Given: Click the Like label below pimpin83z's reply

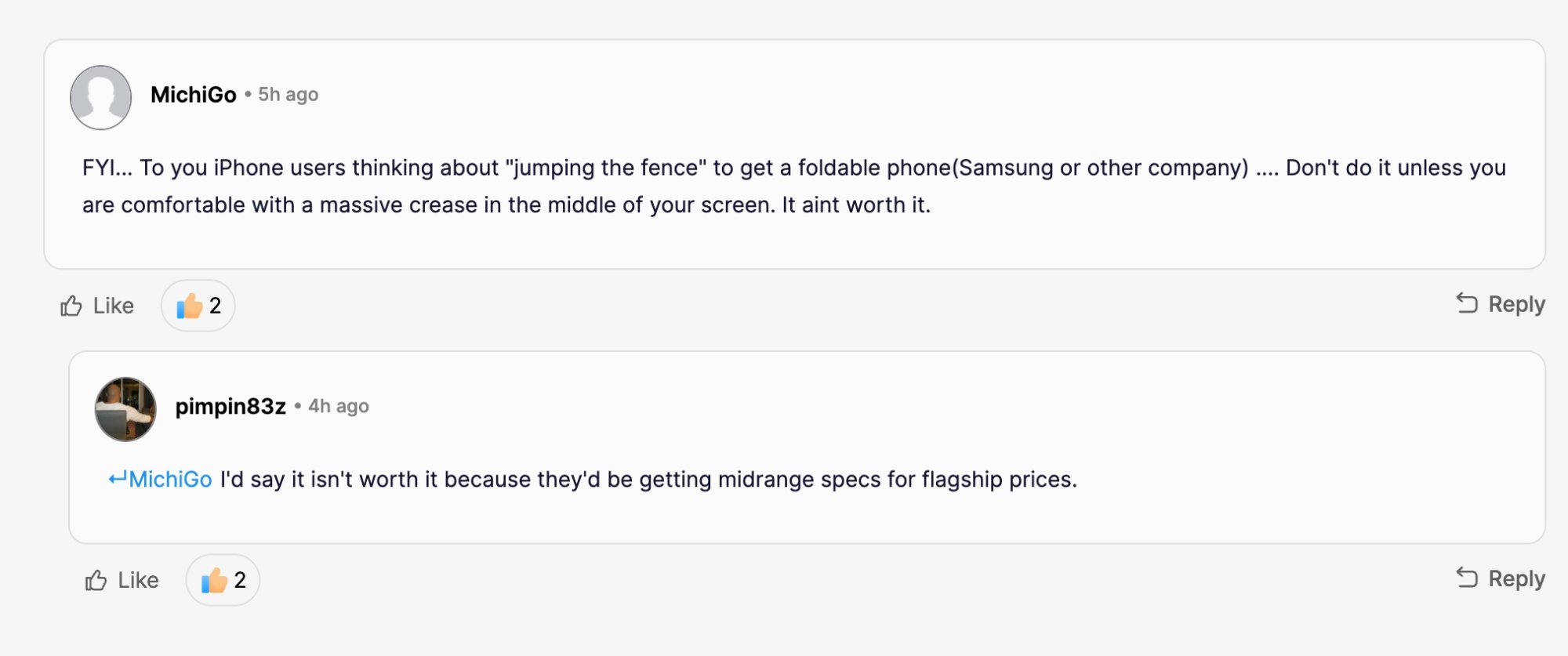Looking at the screenshot, I should click(x=138, y=580).
